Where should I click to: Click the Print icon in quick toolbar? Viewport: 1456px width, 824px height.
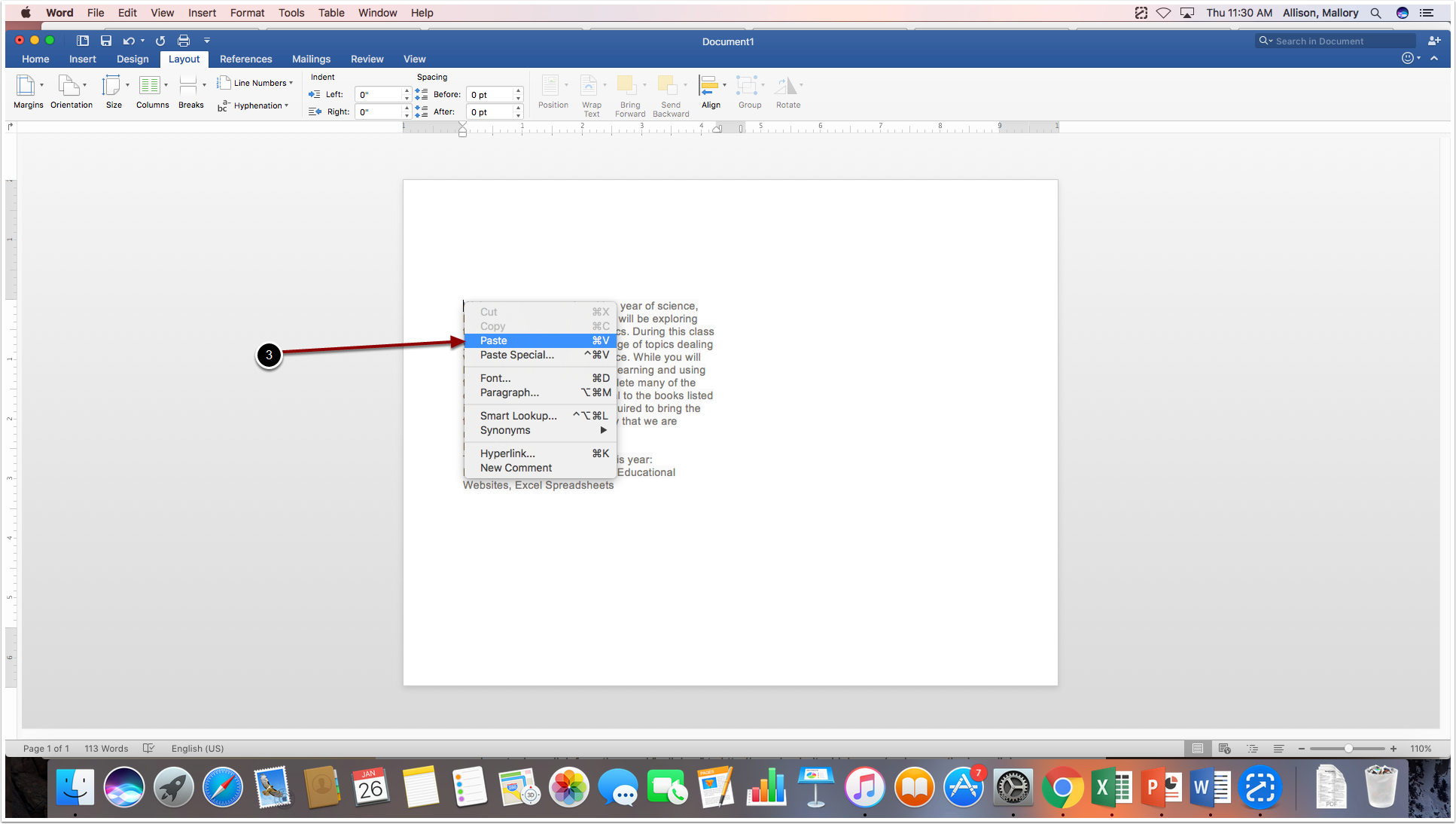(x=184, y=41)
